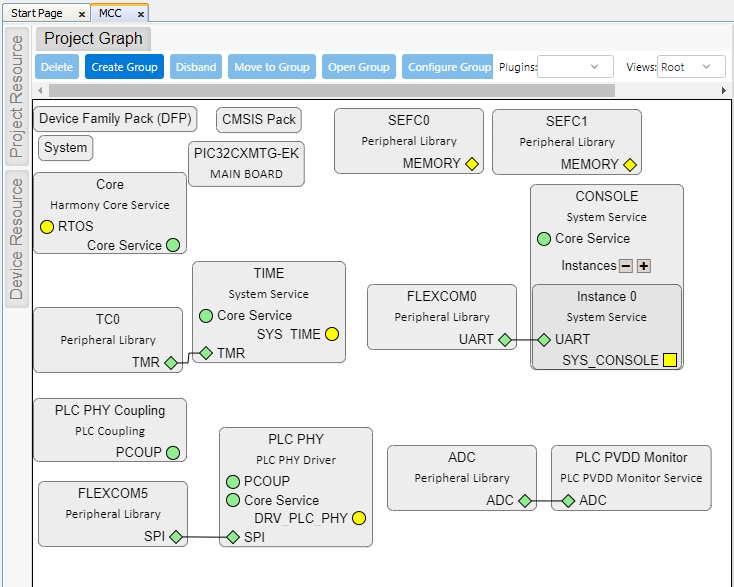Open the Views dropdown showing Root

(x=691, y=67)
